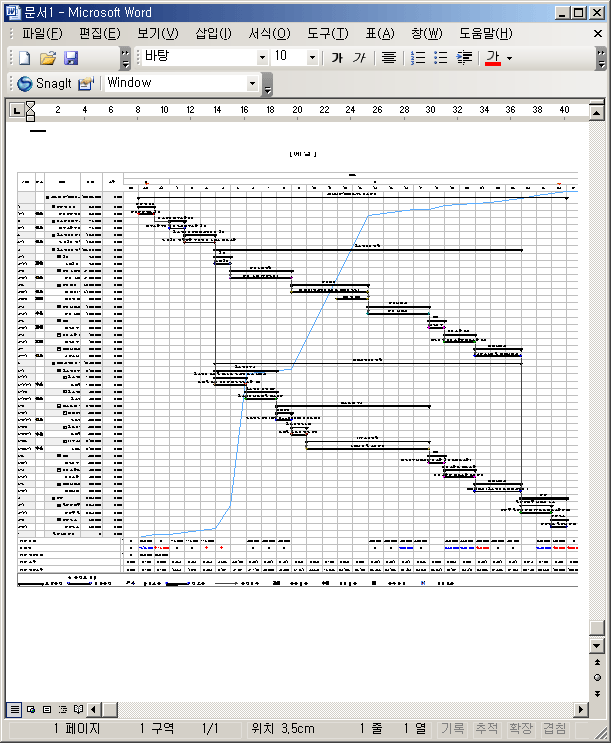Apply numbered list formatting
The image size is (611, 743).
pos(419,58)
